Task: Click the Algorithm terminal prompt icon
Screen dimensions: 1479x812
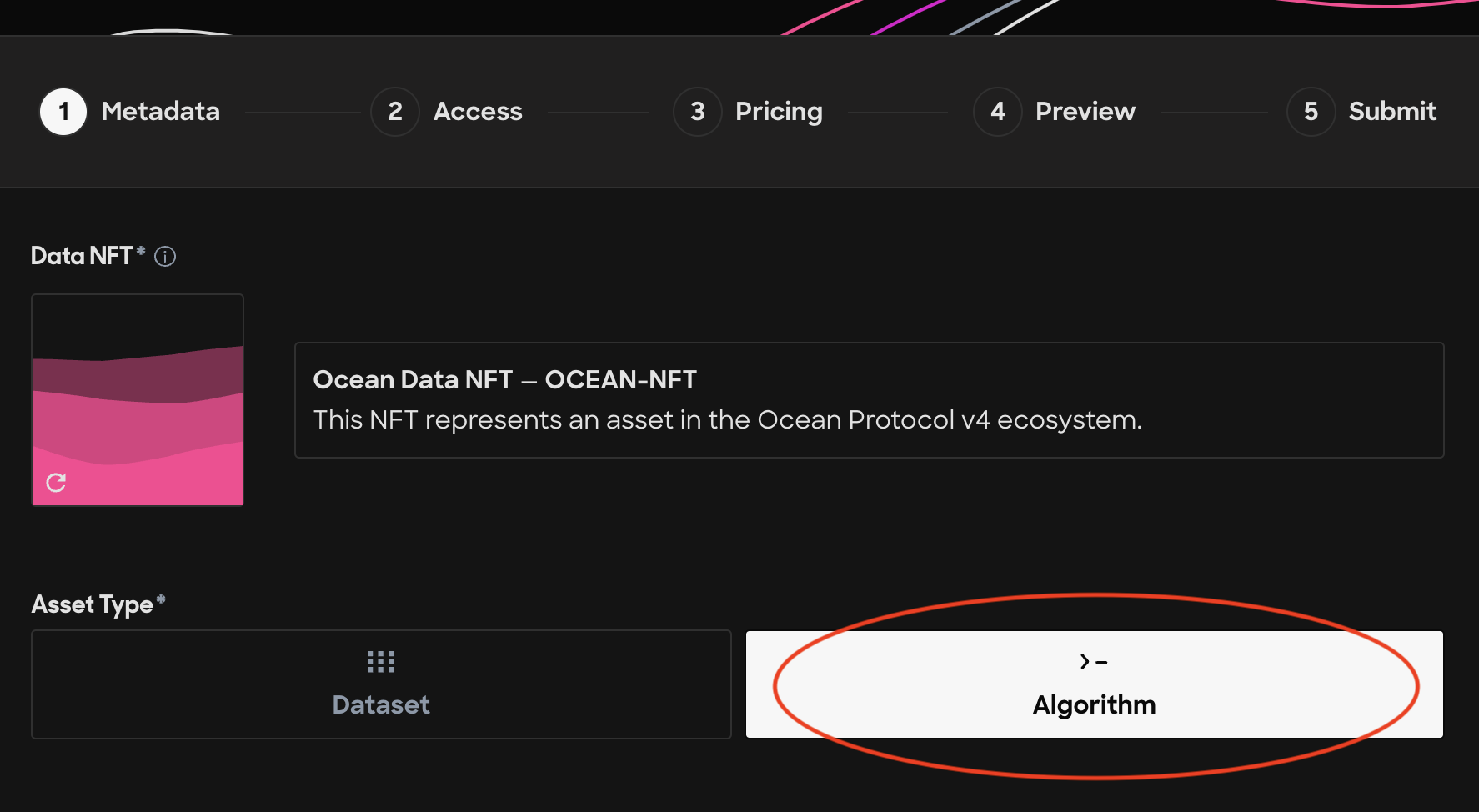Action: pyautogui.click(x=1094, y=662)
